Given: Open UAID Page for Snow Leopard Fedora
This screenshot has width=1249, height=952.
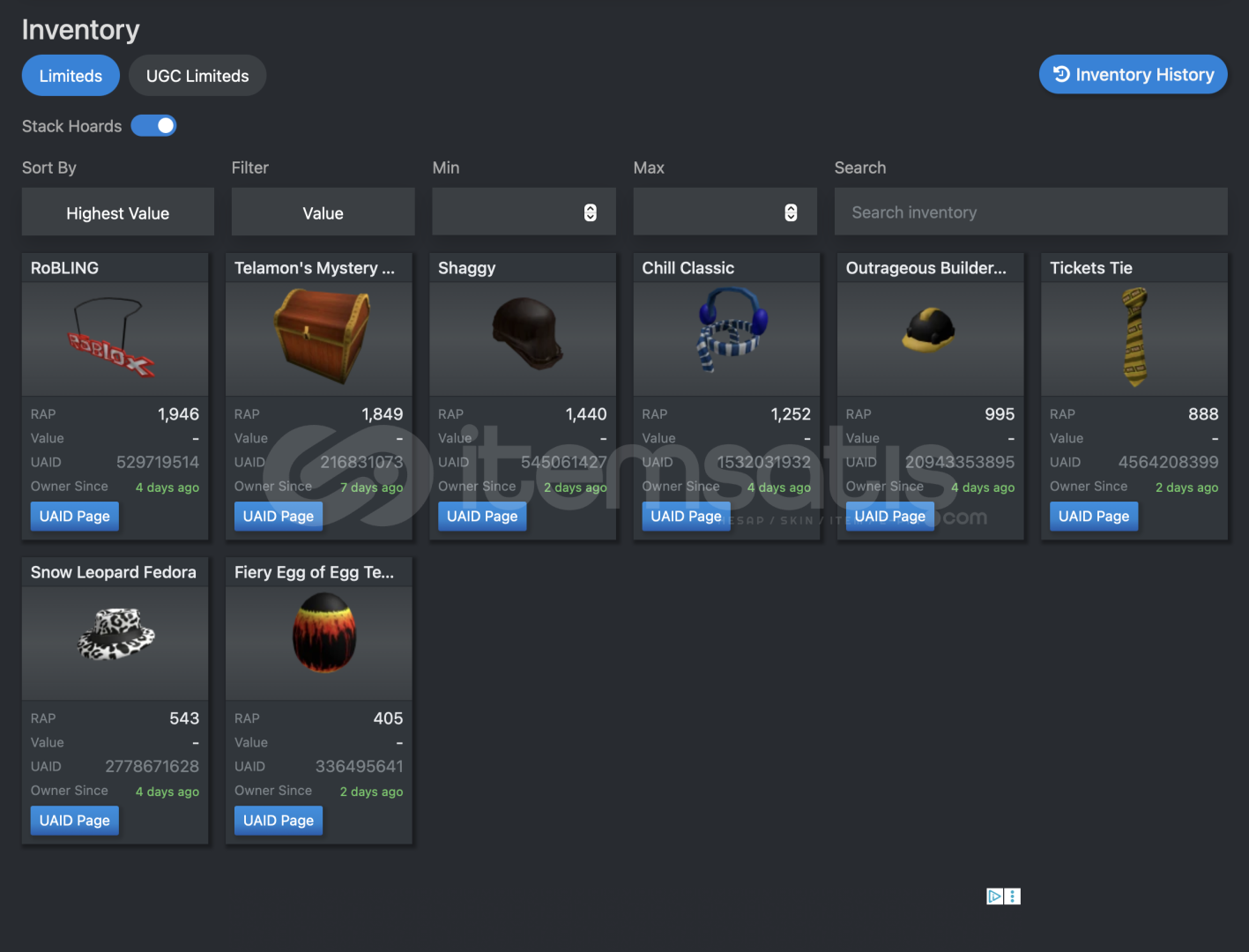Looking at the screenshot, I should (75, 821).
